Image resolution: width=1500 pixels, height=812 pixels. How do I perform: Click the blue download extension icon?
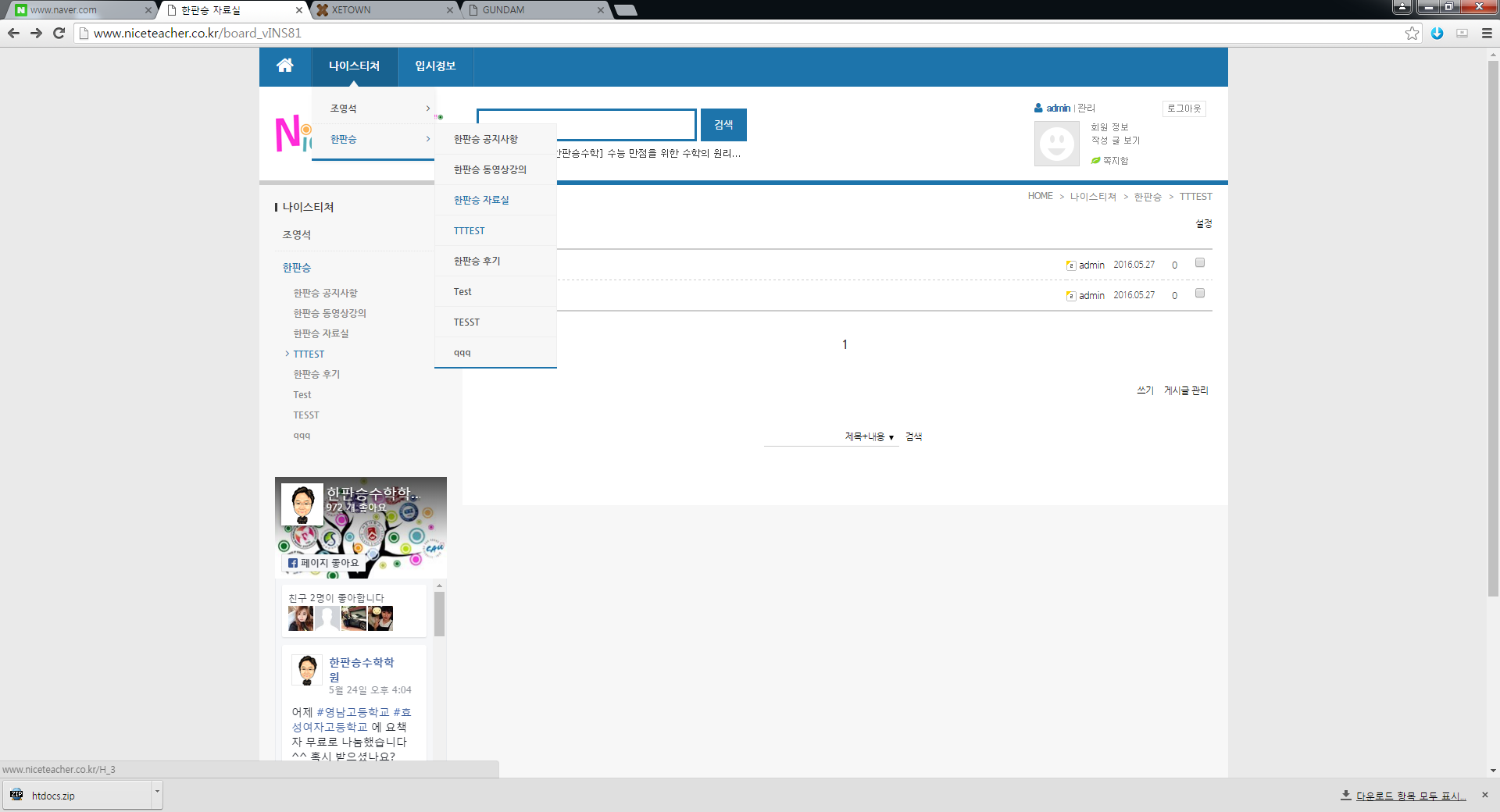(x=1437, y=33)
